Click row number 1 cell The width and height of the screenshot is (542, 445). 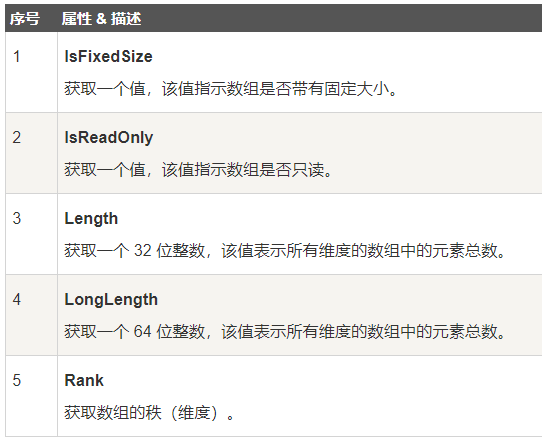[31, 72]
